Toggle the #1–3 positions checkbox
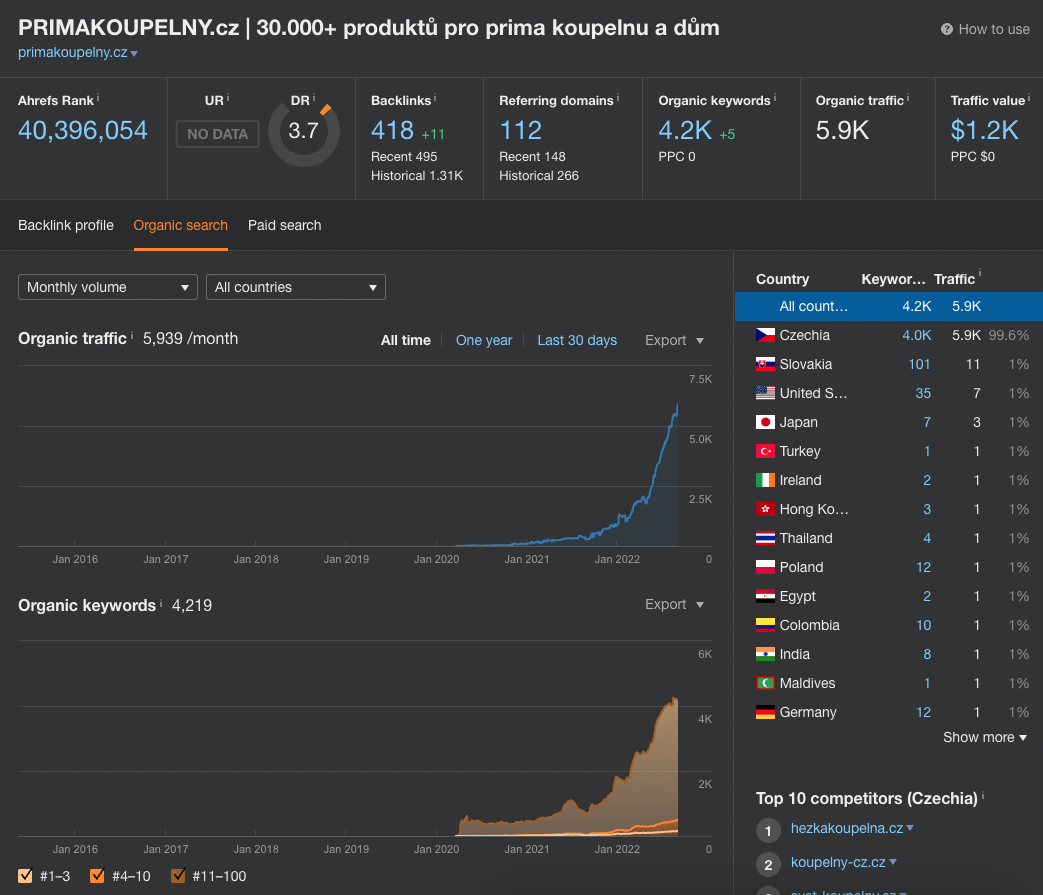This screenshot has height=895, width=1043. pos(25,876)
